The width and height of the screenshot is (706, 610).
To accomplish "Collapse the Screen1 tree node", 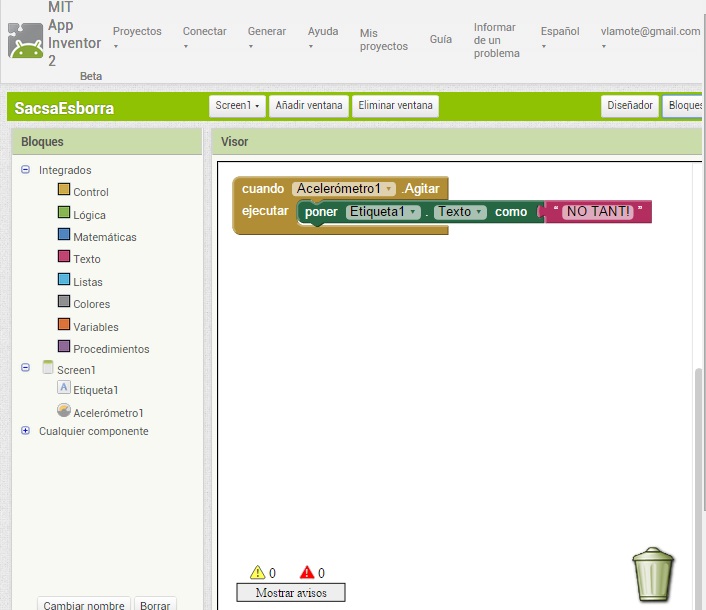I will tap(26, 367).
